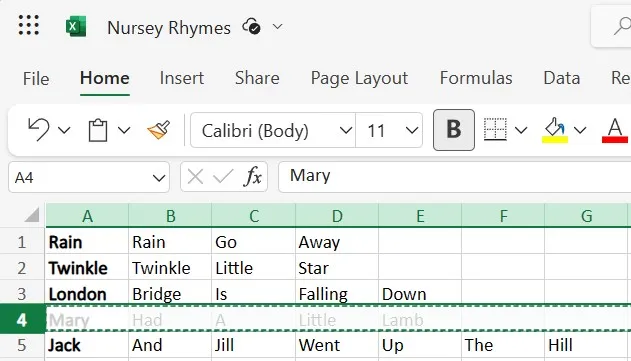Screen dimensions: 631x361
Task: Select cell C1 containing Go
Action: pos(254,242)
